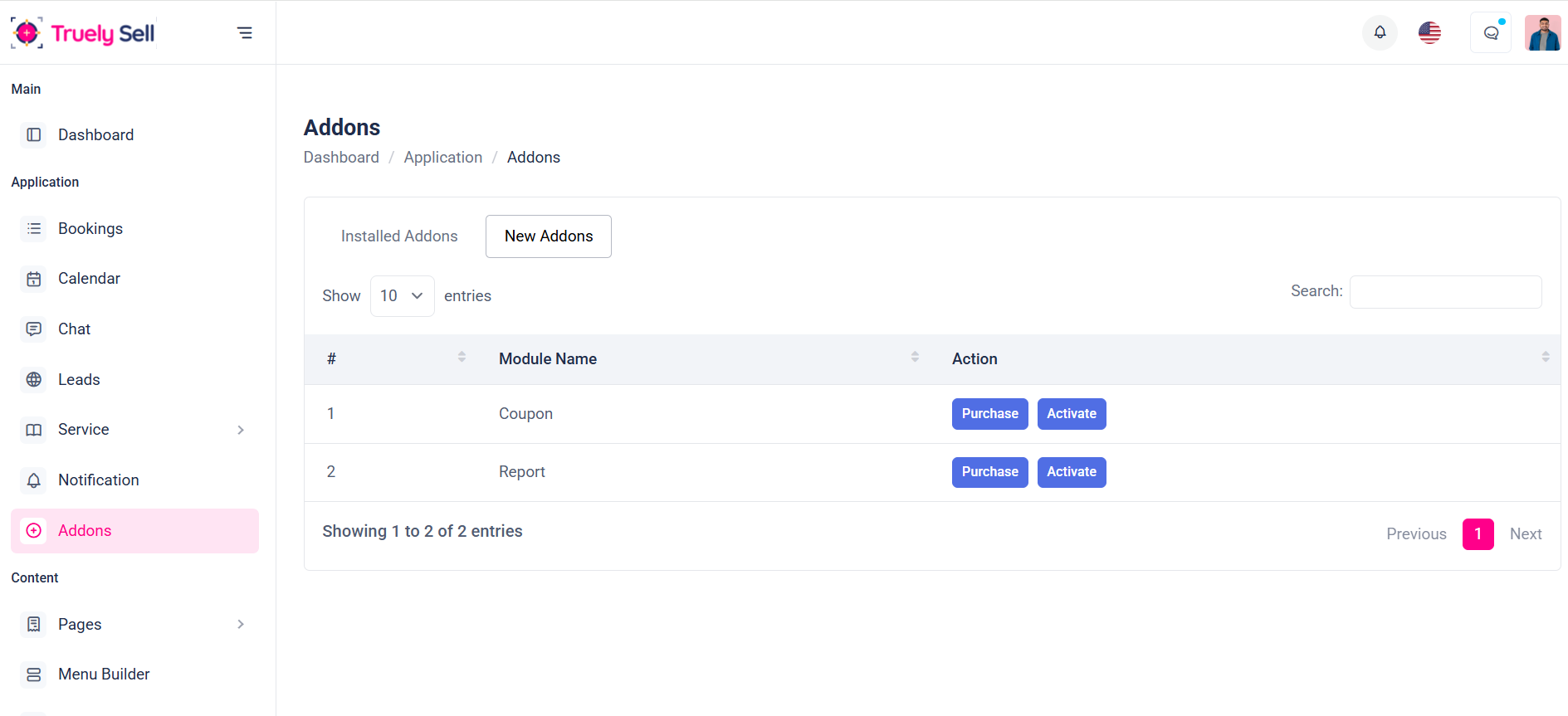Image resolution: width=1568 pixels, height=716 pixels.
Task: Click the Search input field
Action: pyautogui.click(x=1445, y=292)
